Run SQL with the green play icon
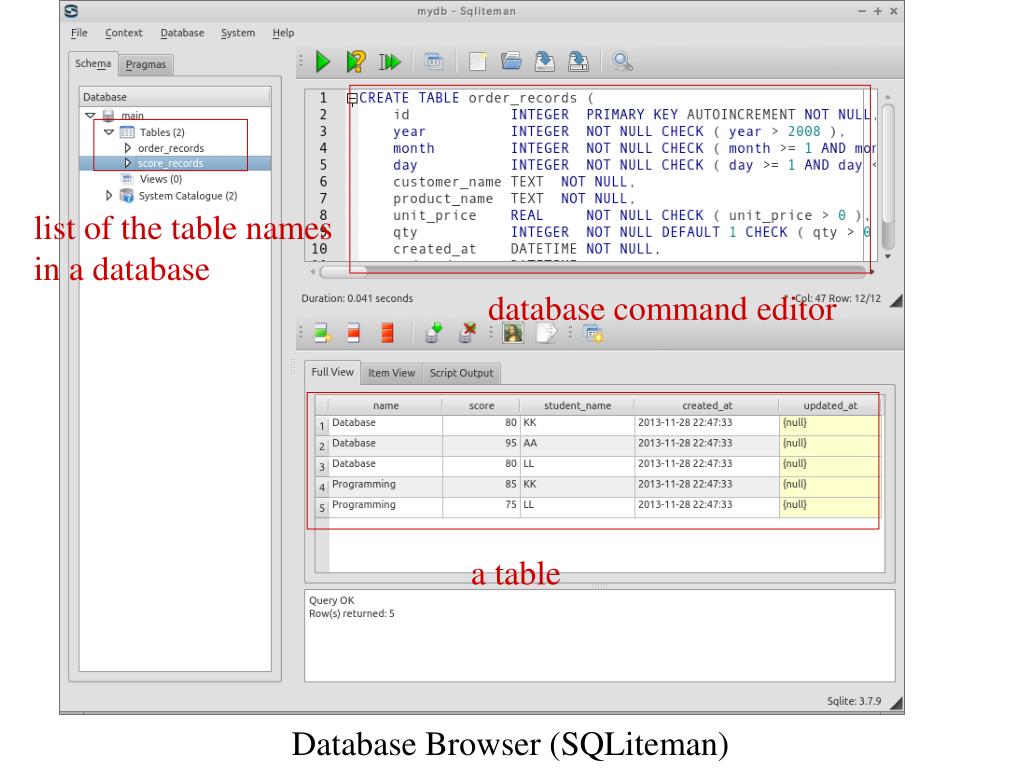Viewport: 1024px width, 768px height. point(323,62)
